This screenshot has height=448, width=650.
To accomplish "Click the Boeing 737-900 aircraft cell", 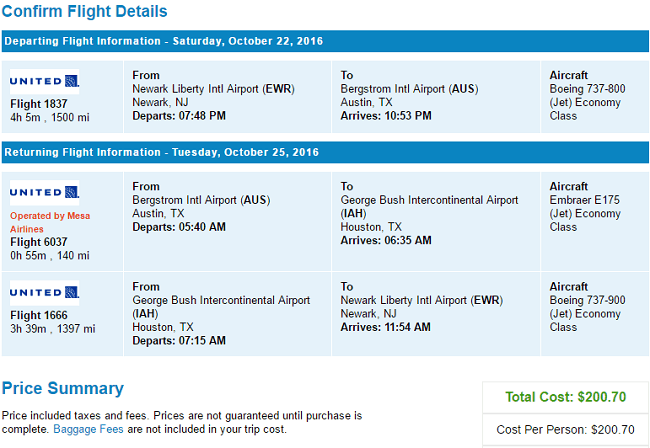I will click(x=595, y=314).
